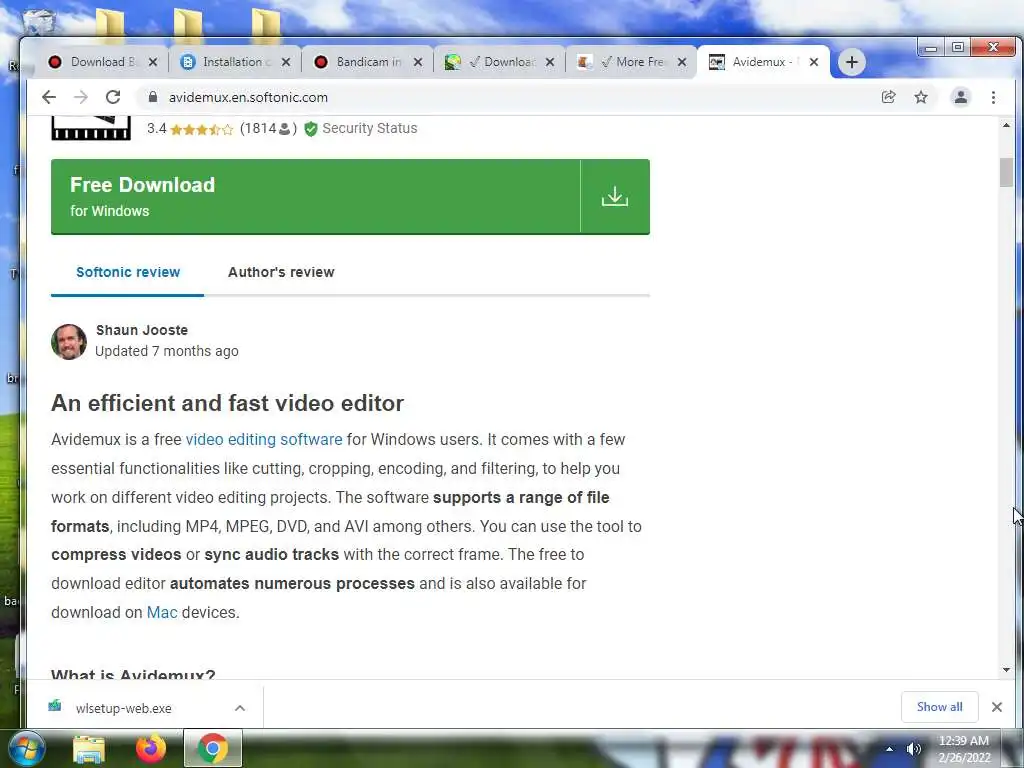Viewport: 1024px width, 768px height.
Task: Click the heading An efficient and fast video editor
Action: (x=227, y=404)
